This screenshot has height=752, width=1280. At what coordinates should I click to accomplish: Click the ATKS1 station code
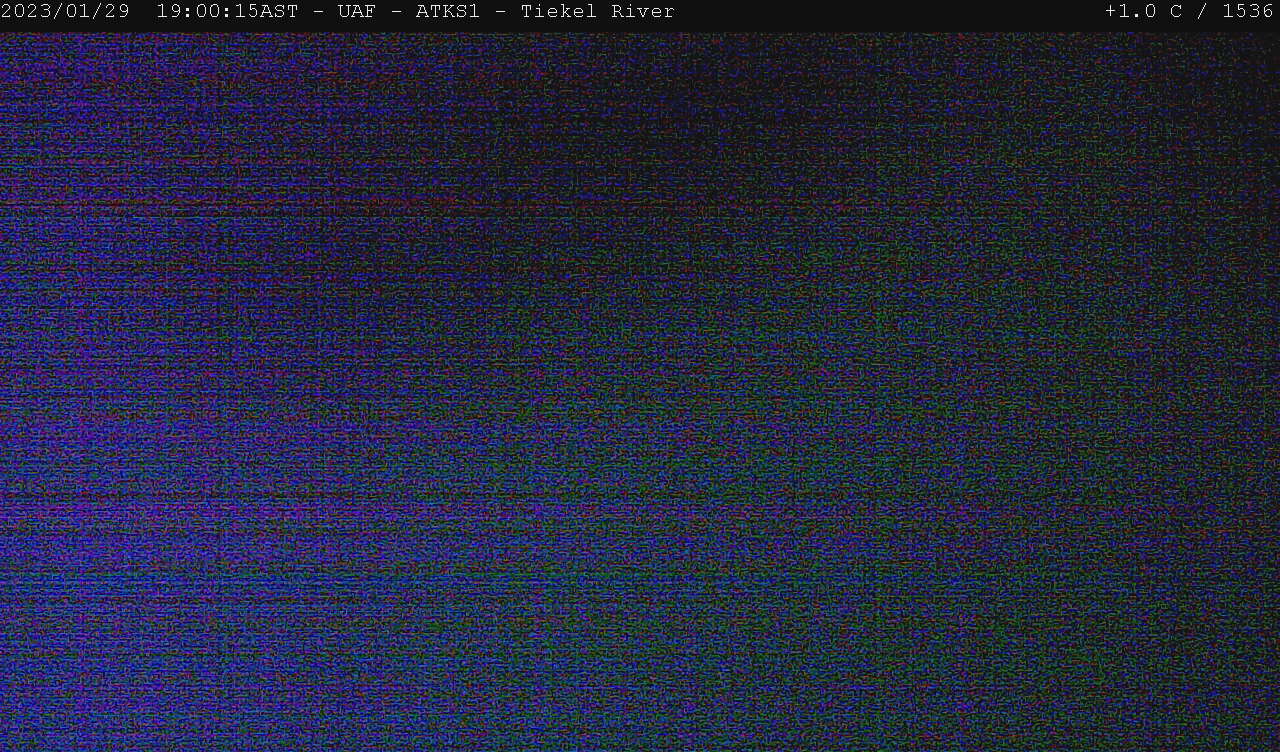448,12
